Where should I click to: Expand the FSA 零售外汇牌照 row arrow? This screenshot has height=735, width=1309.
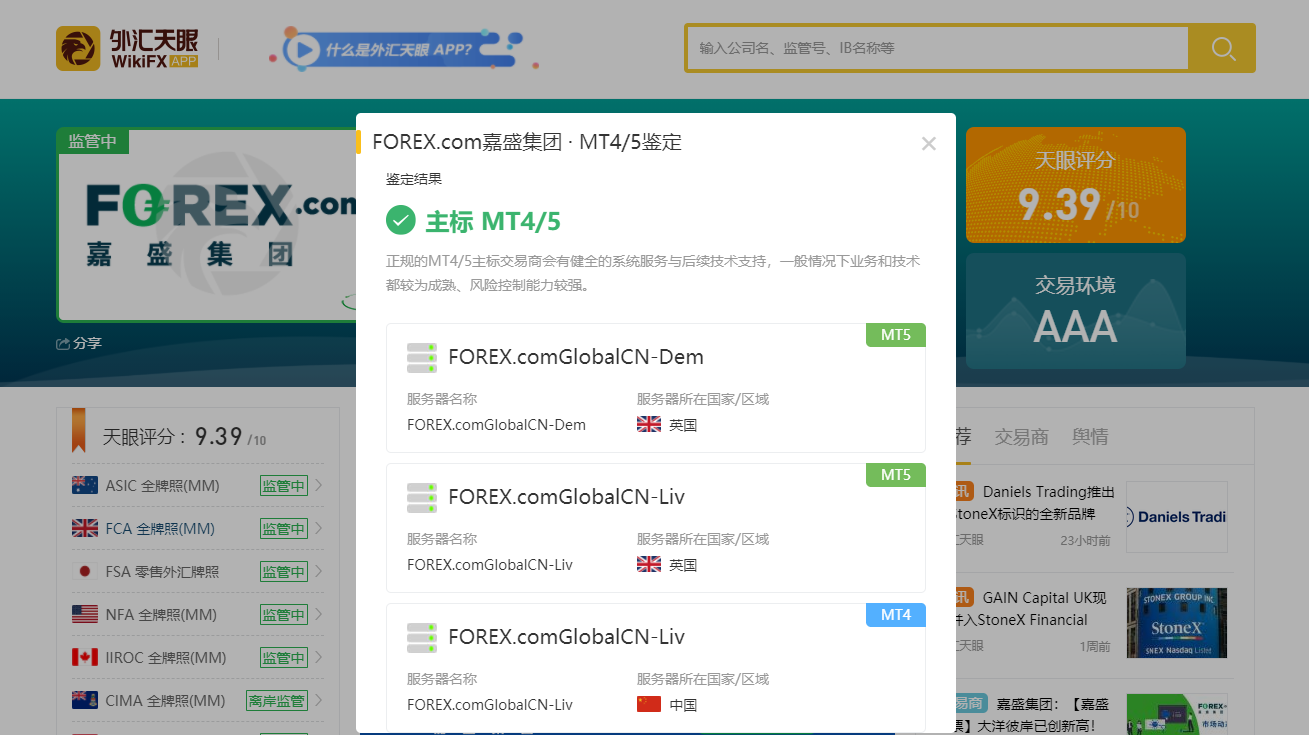point(319,572)
